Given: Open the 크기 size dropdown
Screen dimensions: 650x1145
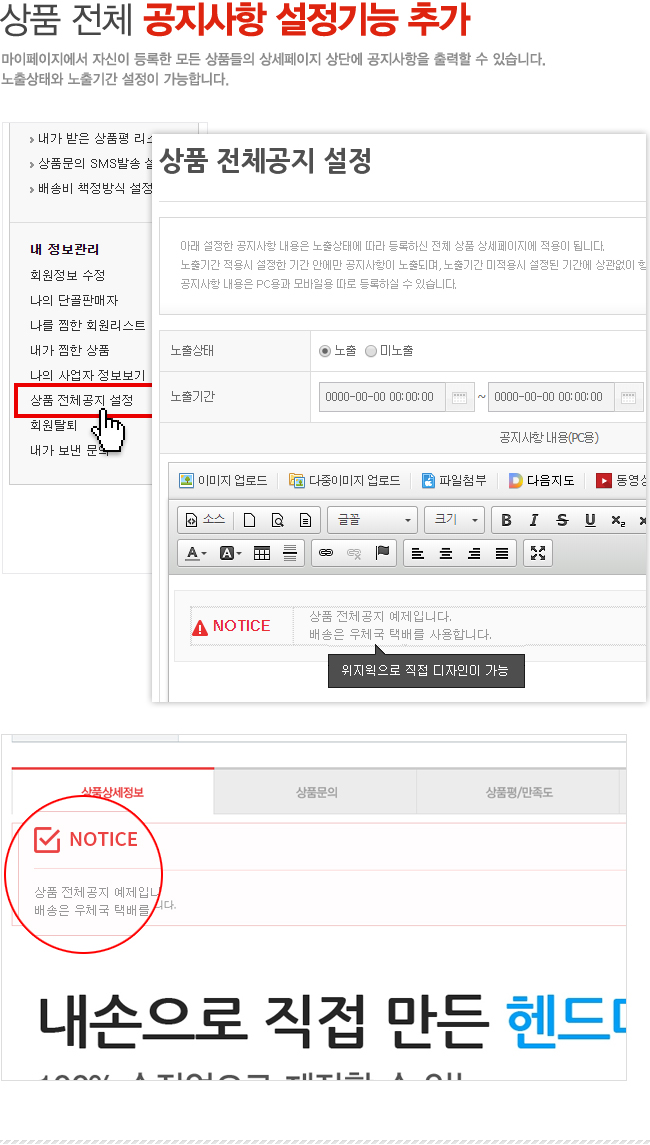Looking at the screenshot, I should coord(454,521).
